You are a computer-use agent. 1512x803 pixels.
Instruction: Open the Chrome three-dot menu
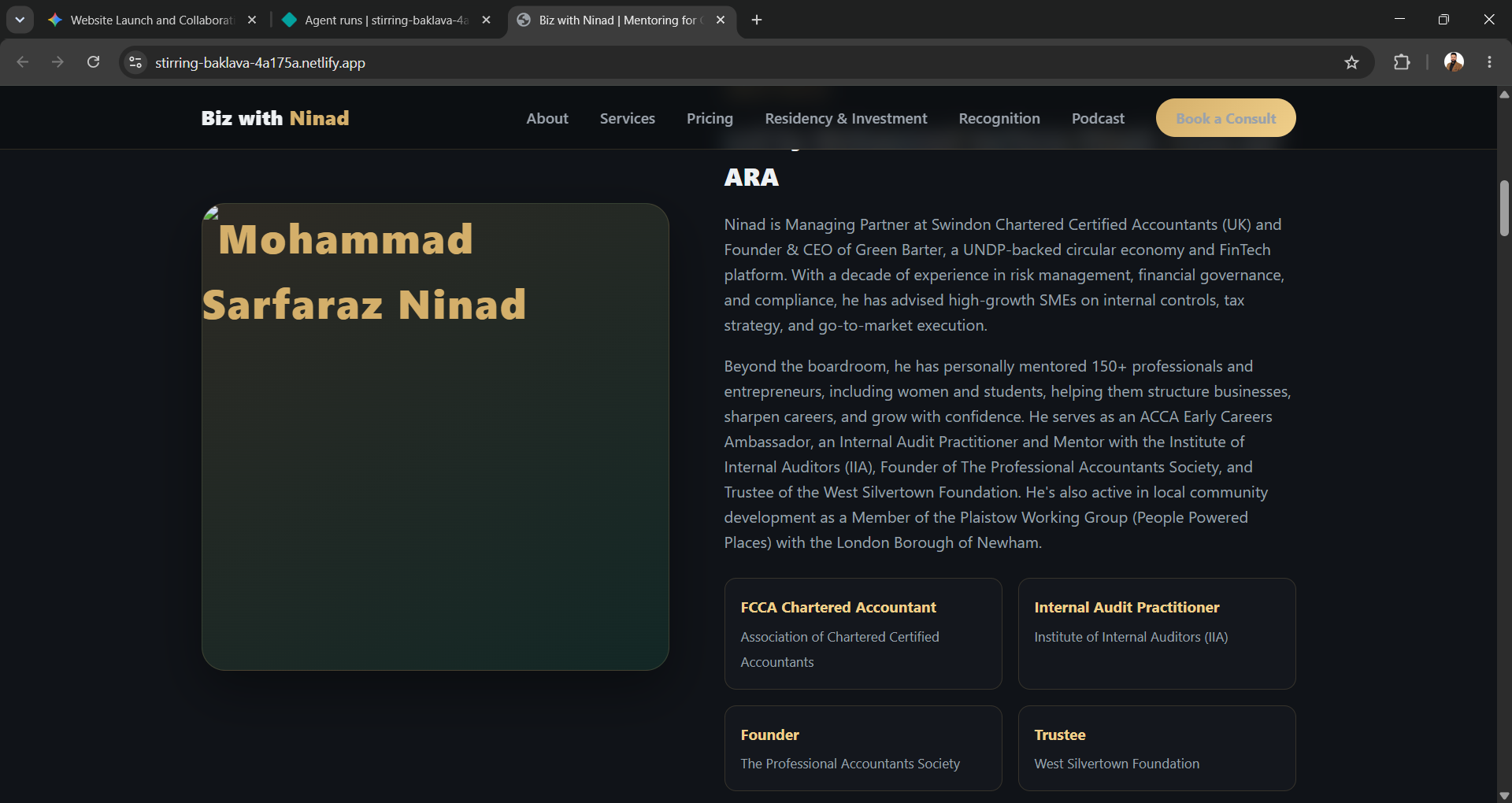tap(1489, 62)
